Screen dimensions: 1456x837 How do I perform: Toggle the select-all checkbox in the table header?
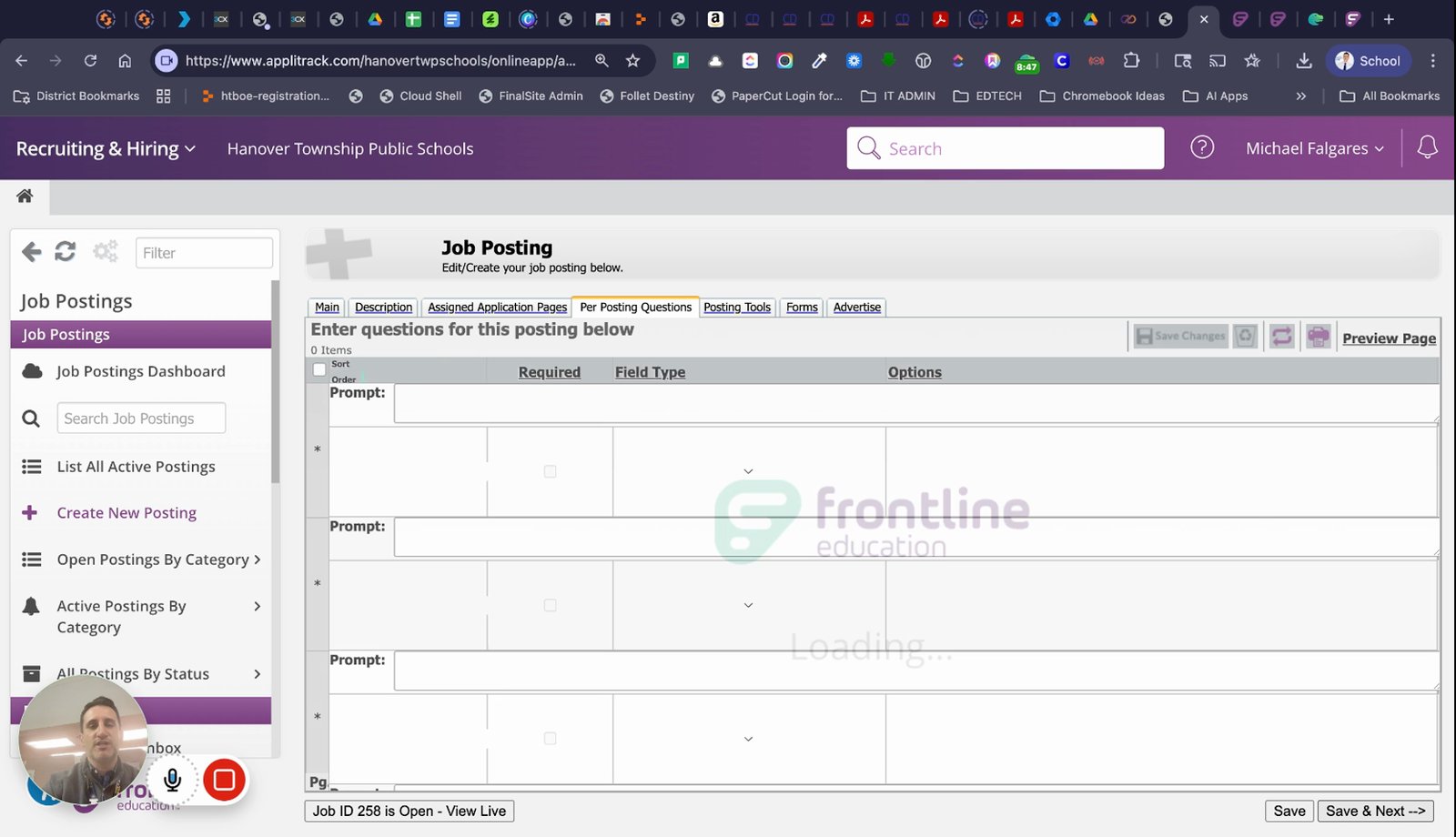tap(319, 369)
